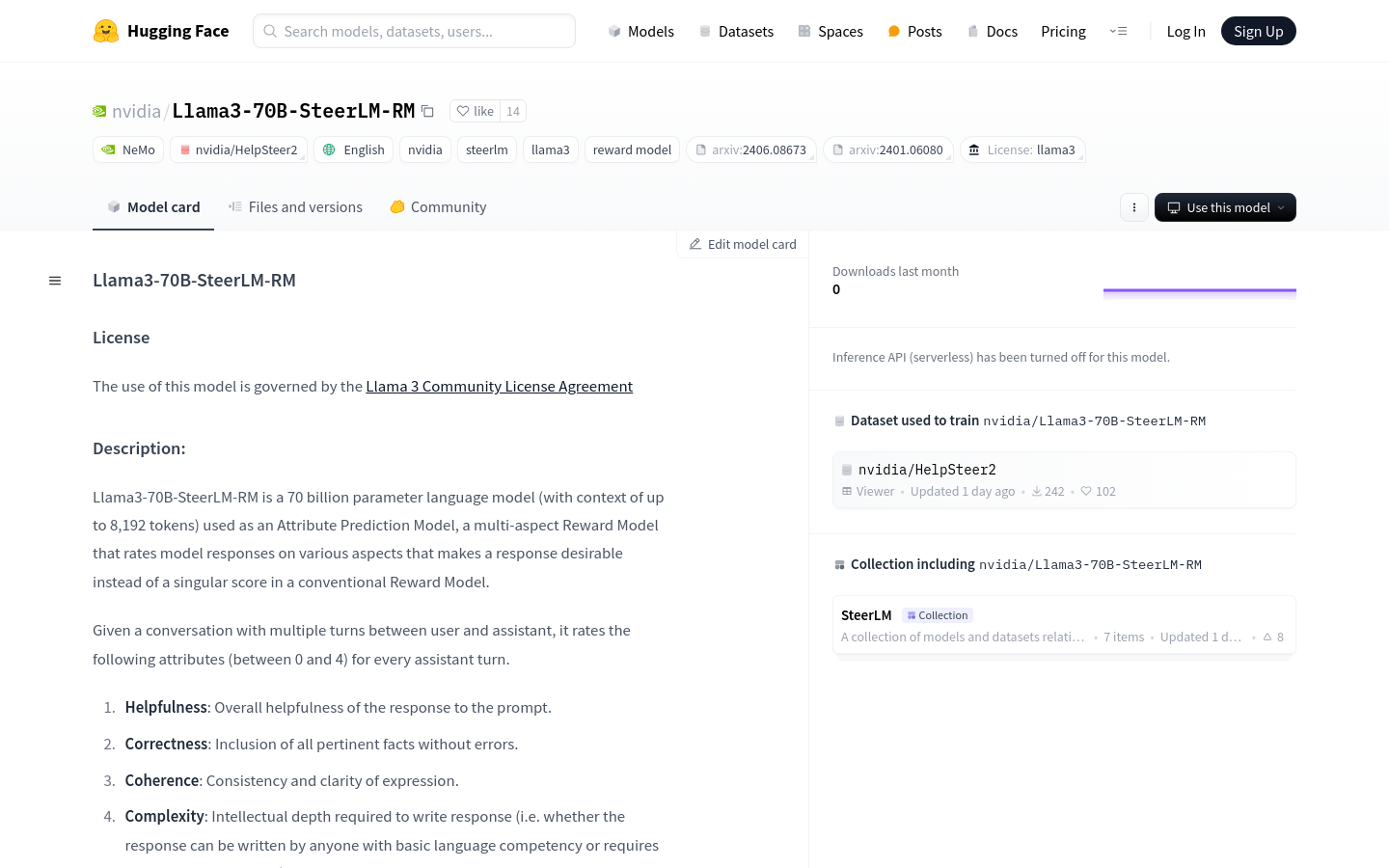Open Spaces in top navigation

pyautogui.click(x=831, y=31)
